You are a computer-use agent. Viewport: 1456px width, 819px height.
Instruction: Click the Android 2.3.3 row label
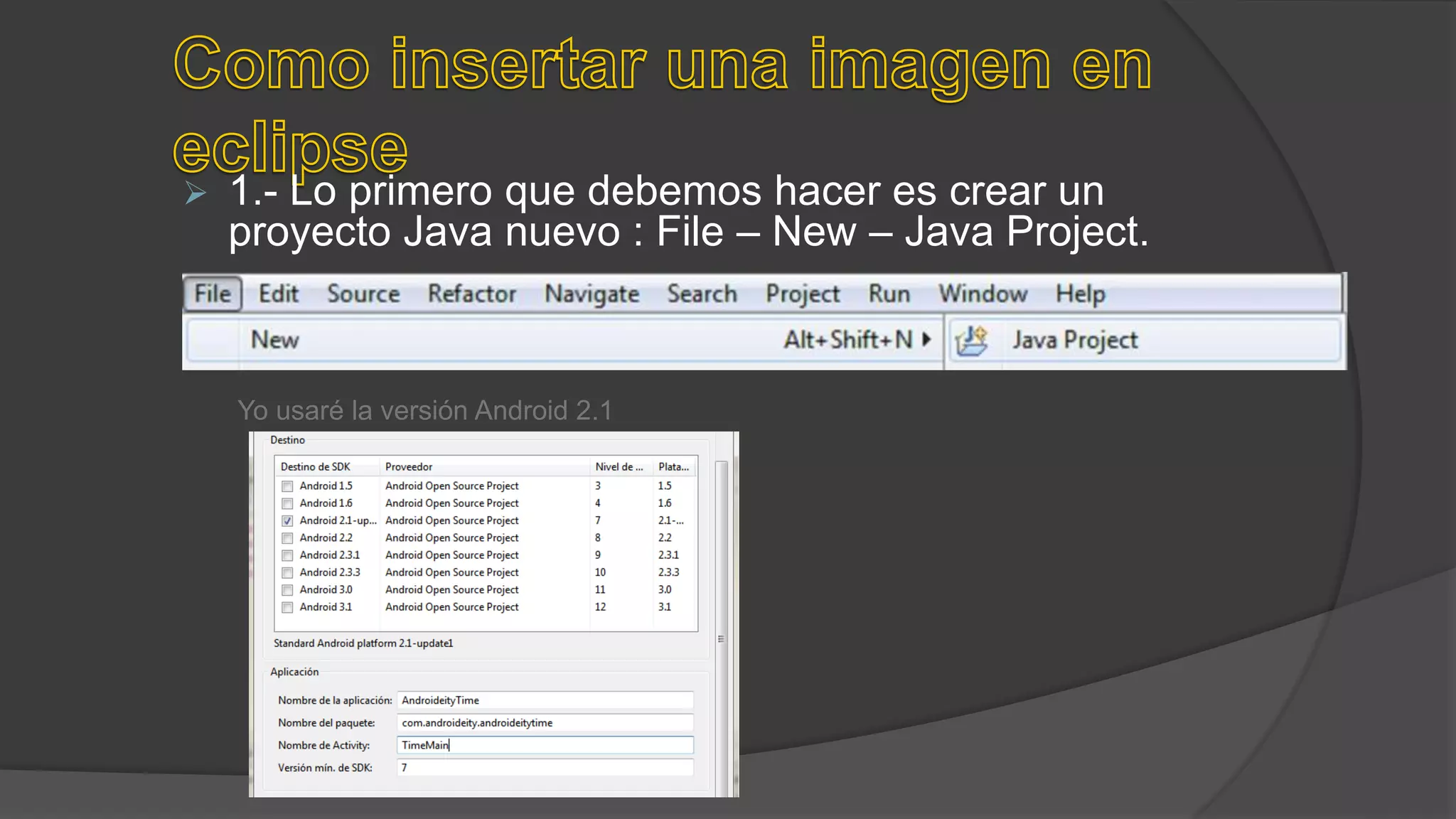(330, 572)
